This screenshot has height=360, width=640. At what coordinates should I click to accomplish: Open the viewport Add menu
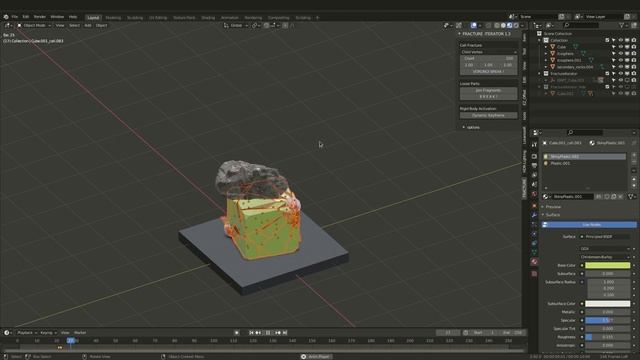click(88, 25)
